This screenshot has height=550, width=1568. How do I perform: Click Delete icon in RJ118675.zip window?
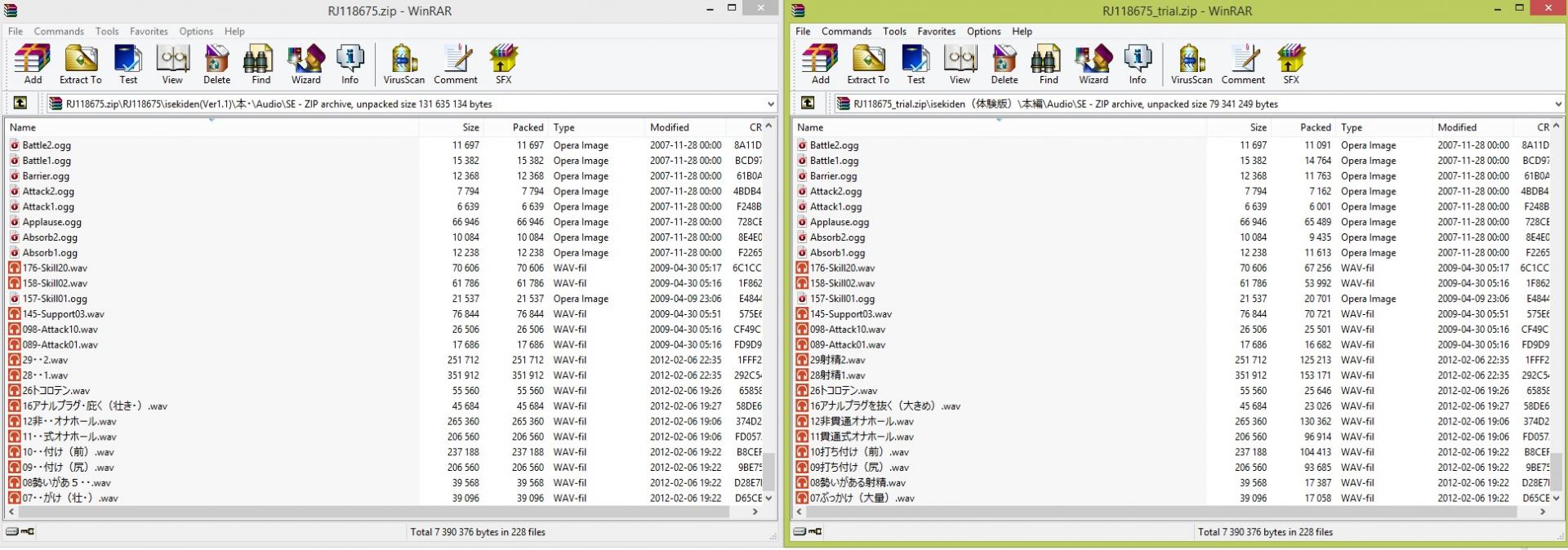point(216,64)
